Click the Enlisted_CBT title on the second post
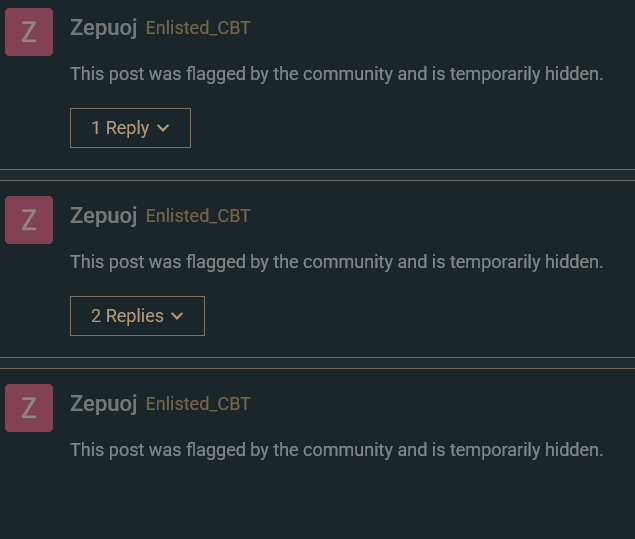 198,216
